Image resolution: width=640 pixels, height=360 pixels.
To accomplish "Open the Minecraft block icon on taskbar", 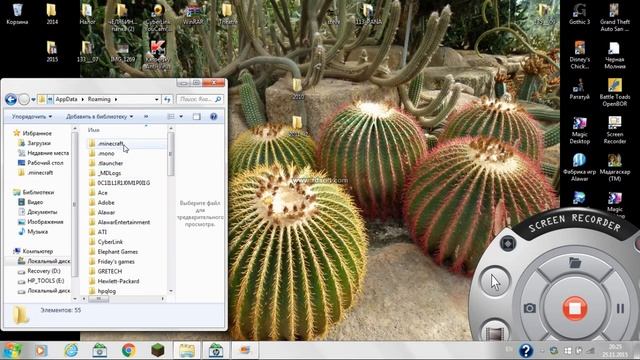I will coord(158,350).
